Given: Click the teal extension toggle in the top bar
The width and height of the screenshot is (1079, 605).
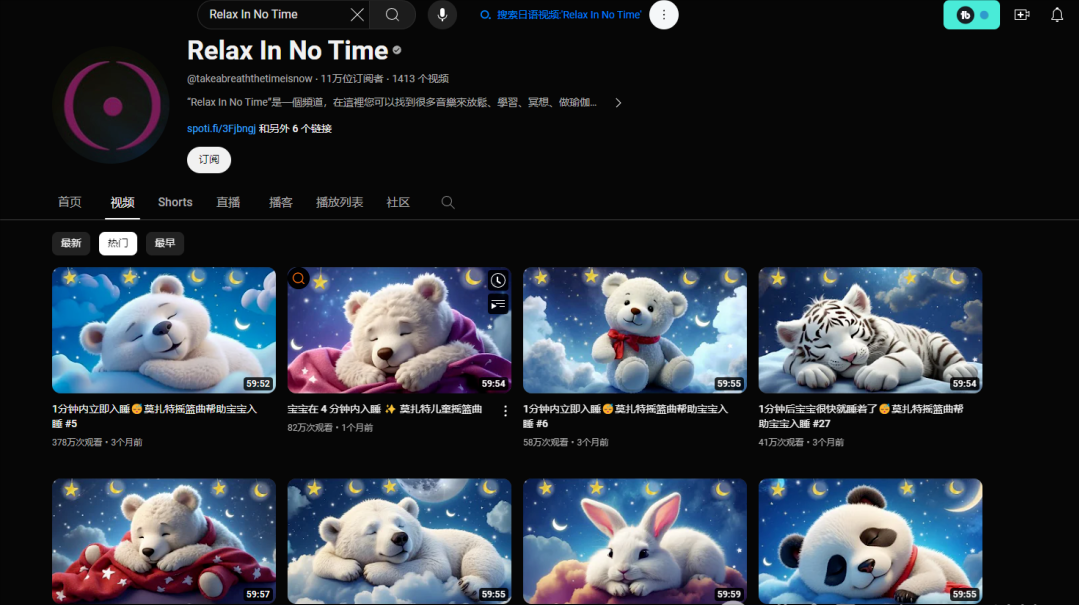Looking at the screenshot, I should pyautogui.click(x=971, y=15).
